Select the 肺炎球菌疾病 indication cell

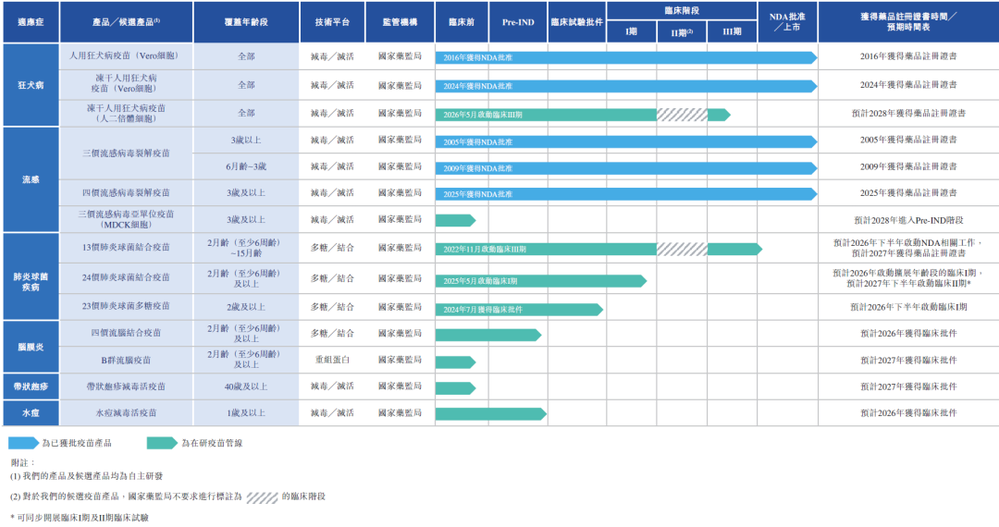tap(31, 277)
